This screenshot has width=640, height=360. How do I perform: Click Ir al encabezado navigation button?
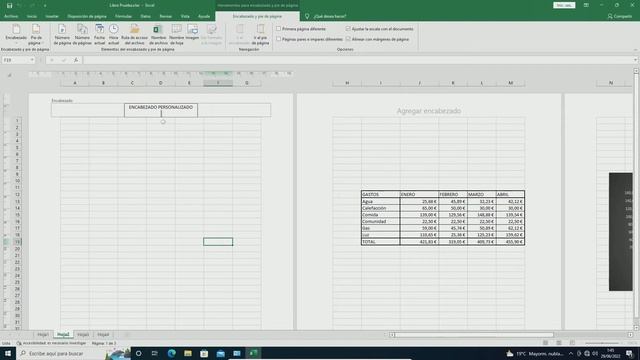pos(240,34)
